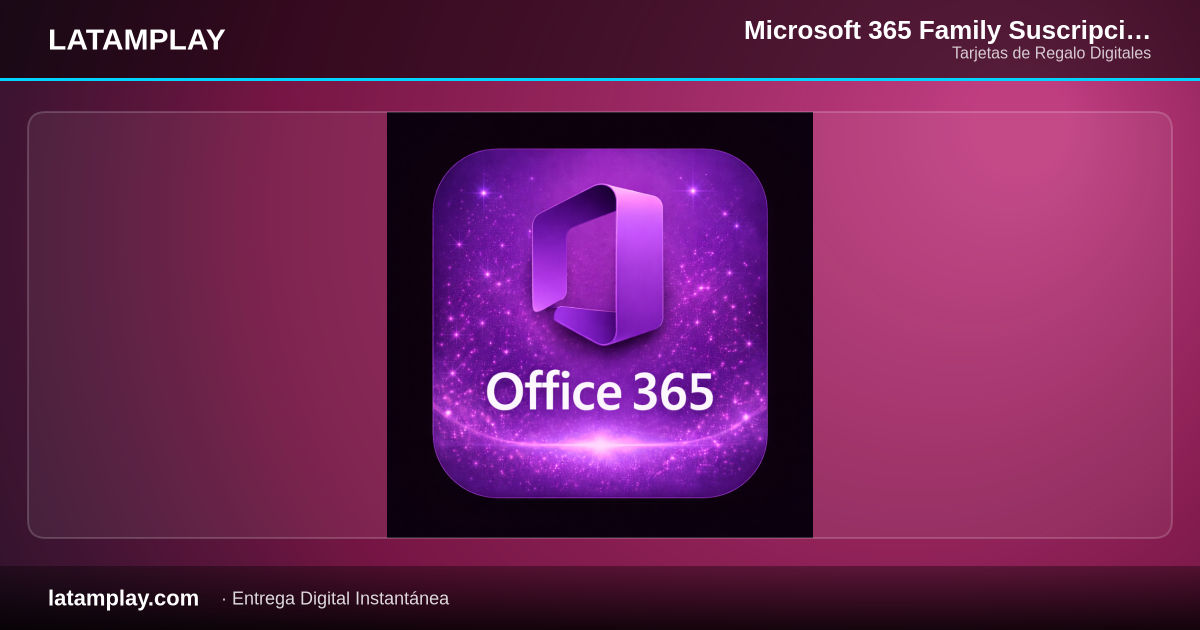The height and width of the screenshot is (630, 1200).
Task: Click the Office logo icon in the image
Action: point(598,265)
